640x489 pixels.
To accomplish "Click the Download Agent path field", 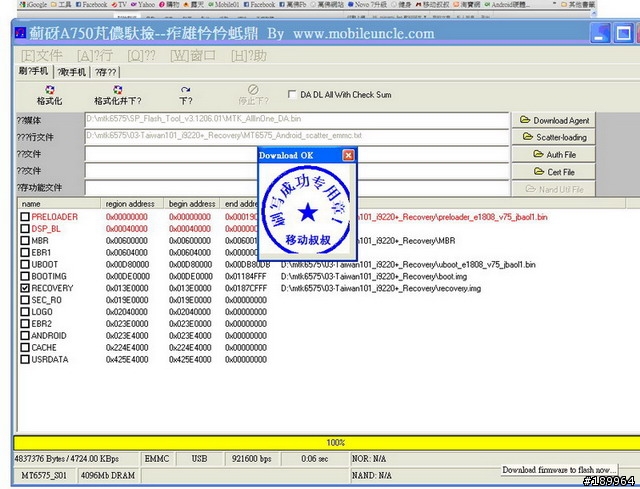I will (x=297, y=120).
